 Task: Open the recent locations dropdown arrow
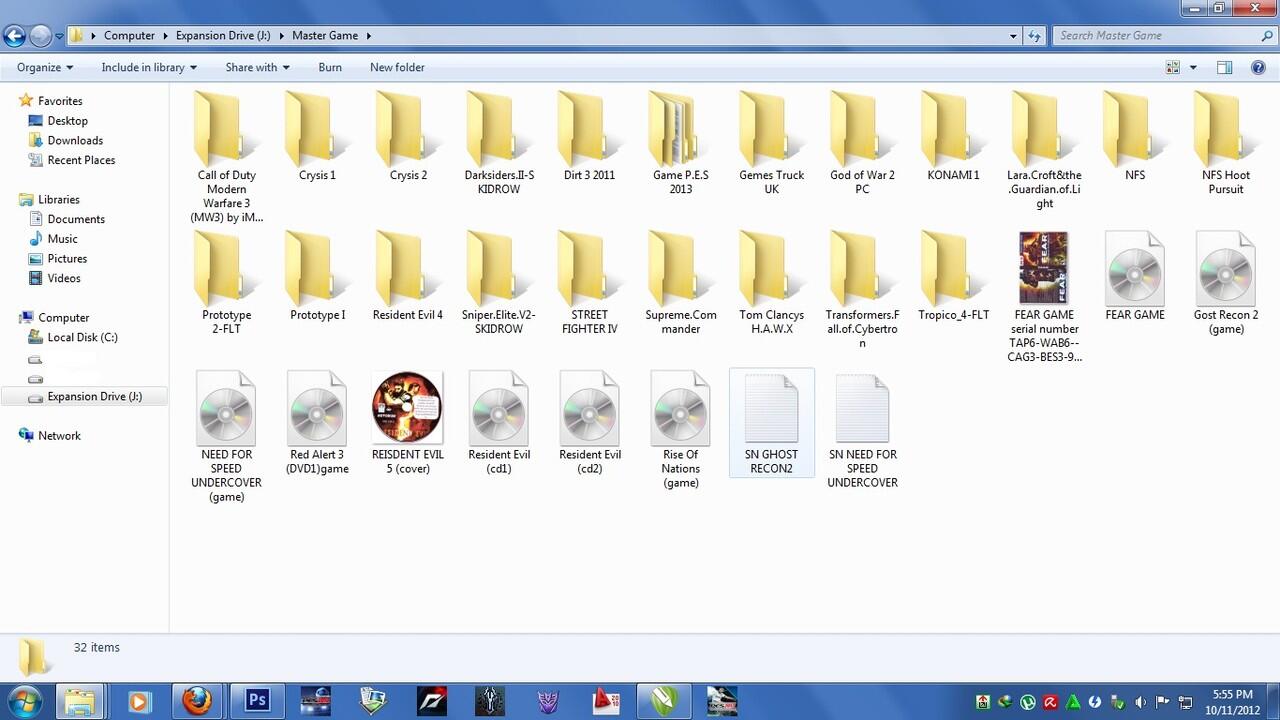[x=59, y=36]
